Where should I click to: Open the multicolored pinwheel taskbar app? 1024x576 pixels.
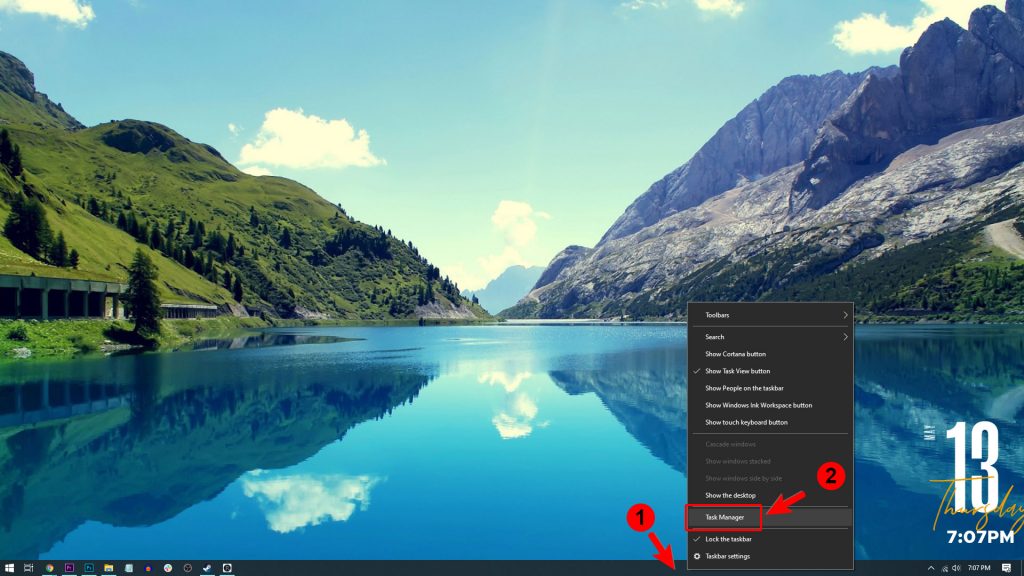tap(168, 568)
